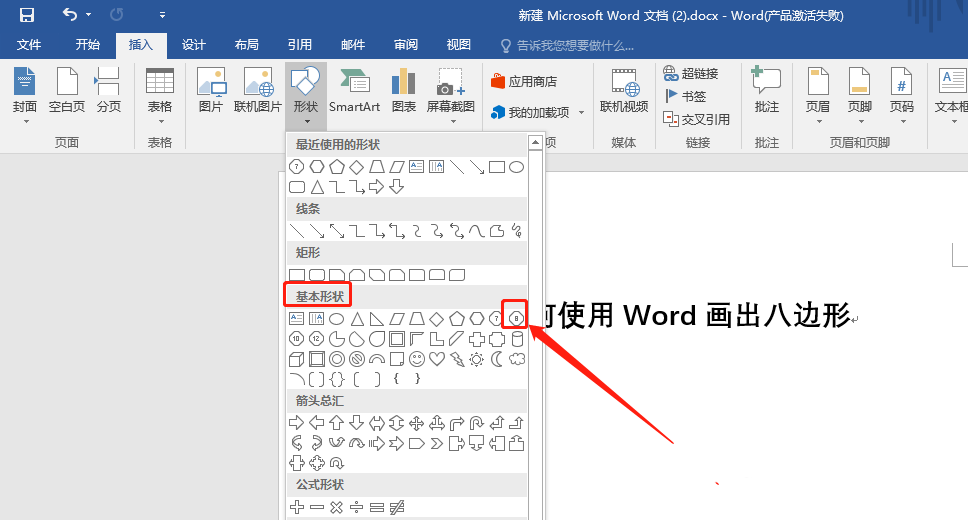The image size is (968, 520).
Task: Switch to the 审阅 review tab
Action: [x=406, y=44]
